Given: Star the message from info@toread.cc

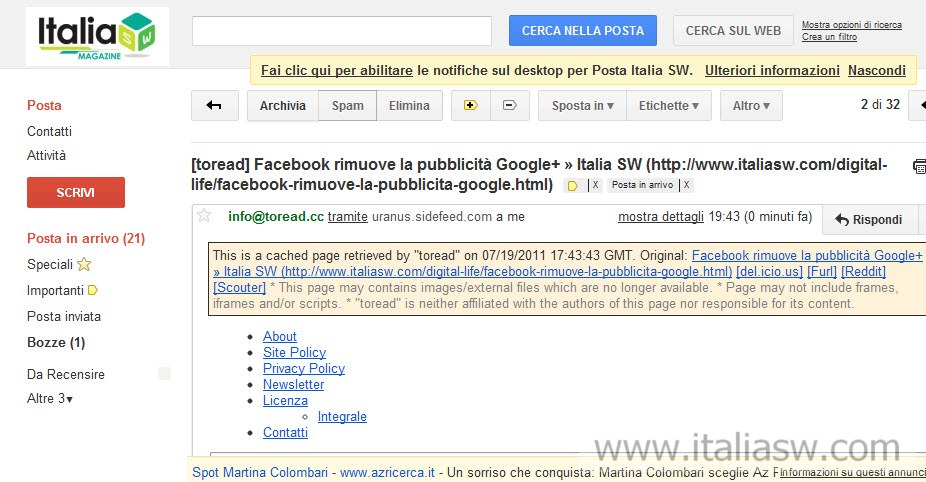Looking at the screenshot, I should pyautogui.click(x=204, y=216).
